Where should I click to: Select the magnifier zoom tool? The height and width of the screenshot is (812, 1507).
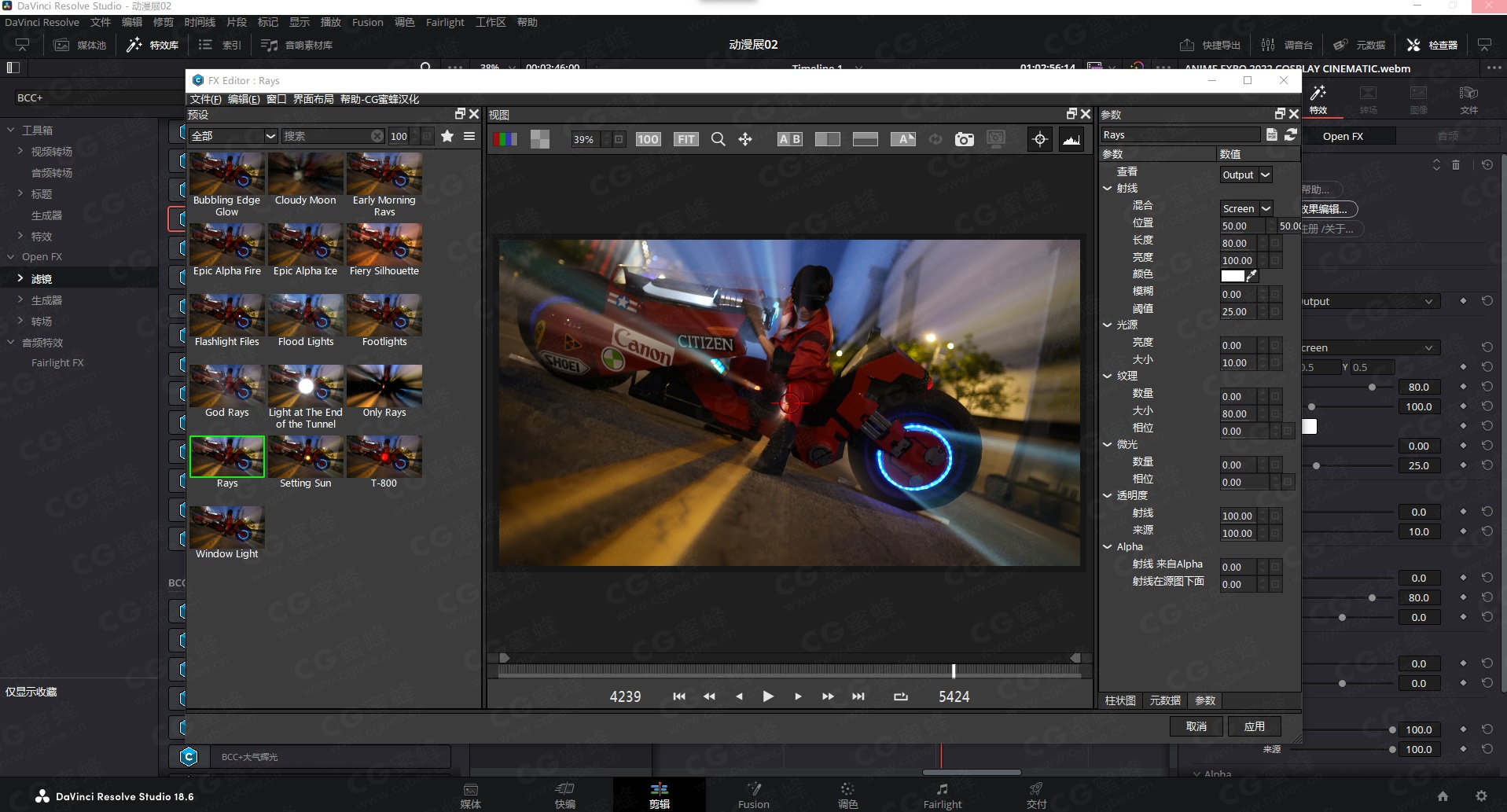point(718,139)
